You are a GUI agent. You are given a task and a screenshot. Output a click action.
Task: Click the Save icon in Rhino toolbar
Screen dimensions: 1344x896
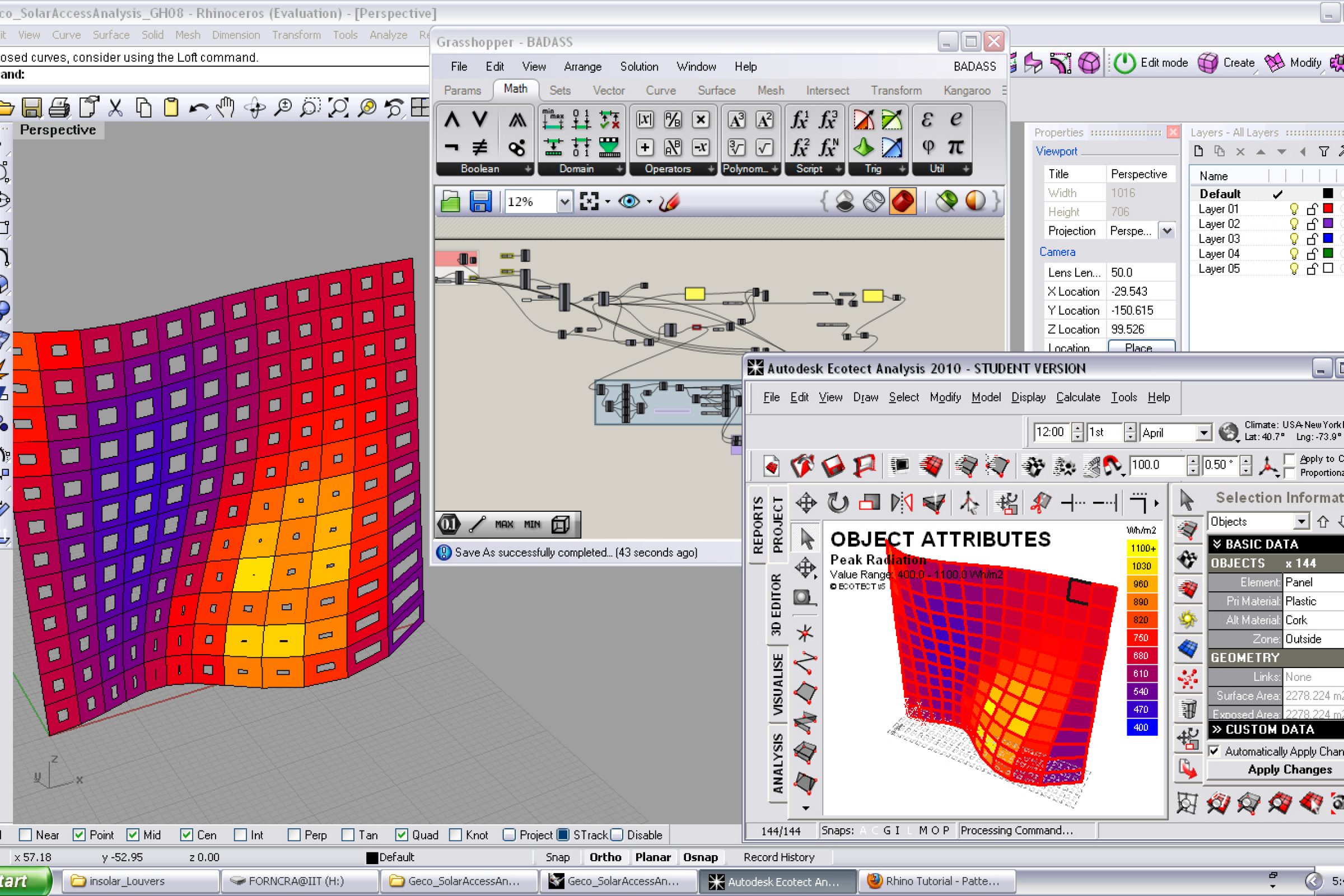31,108
